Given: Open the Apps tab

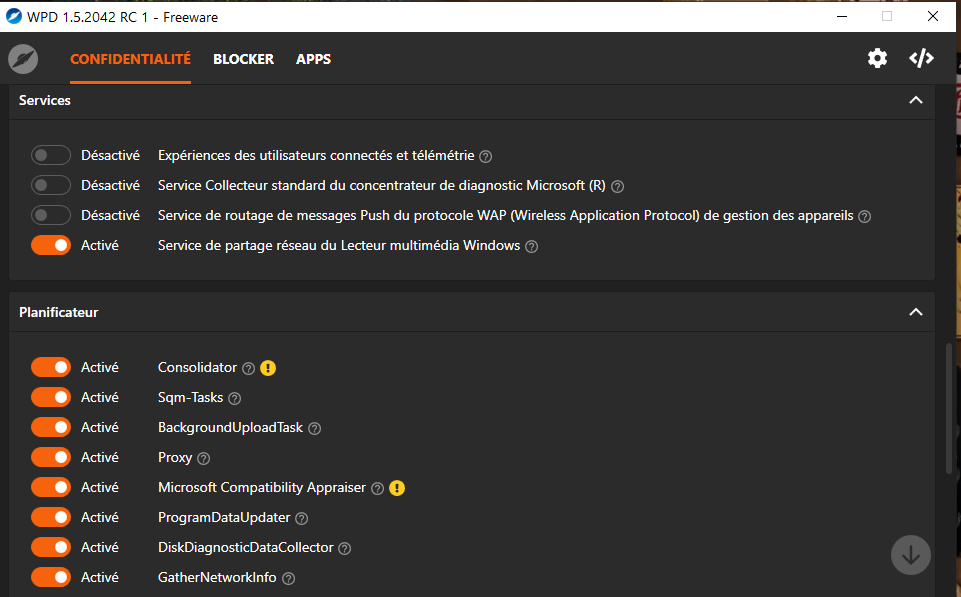Looking at the screenshot, I should [x=313, y=59].
